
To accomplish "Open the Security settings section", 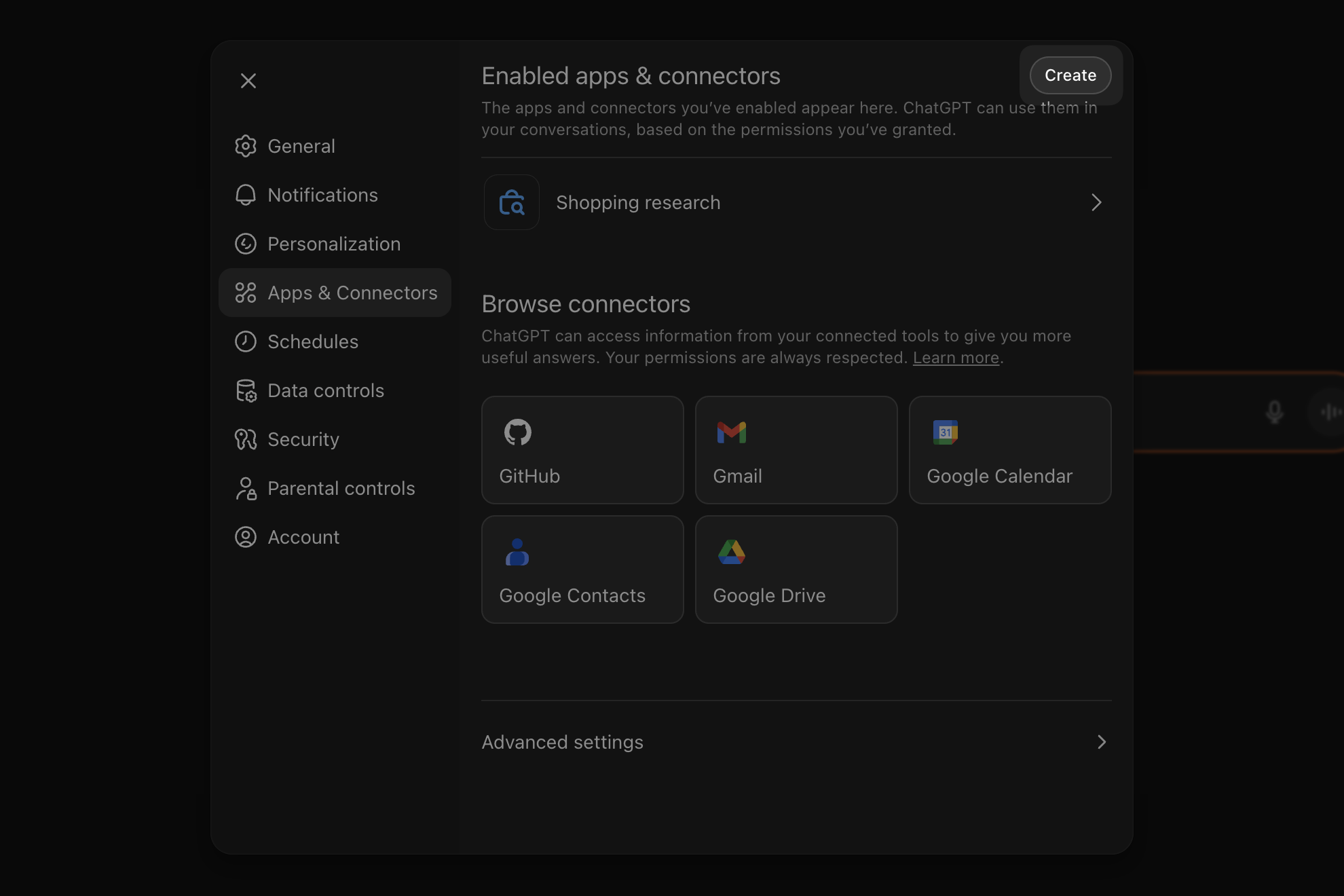I will pyautogui.click(x=303, y=439).
